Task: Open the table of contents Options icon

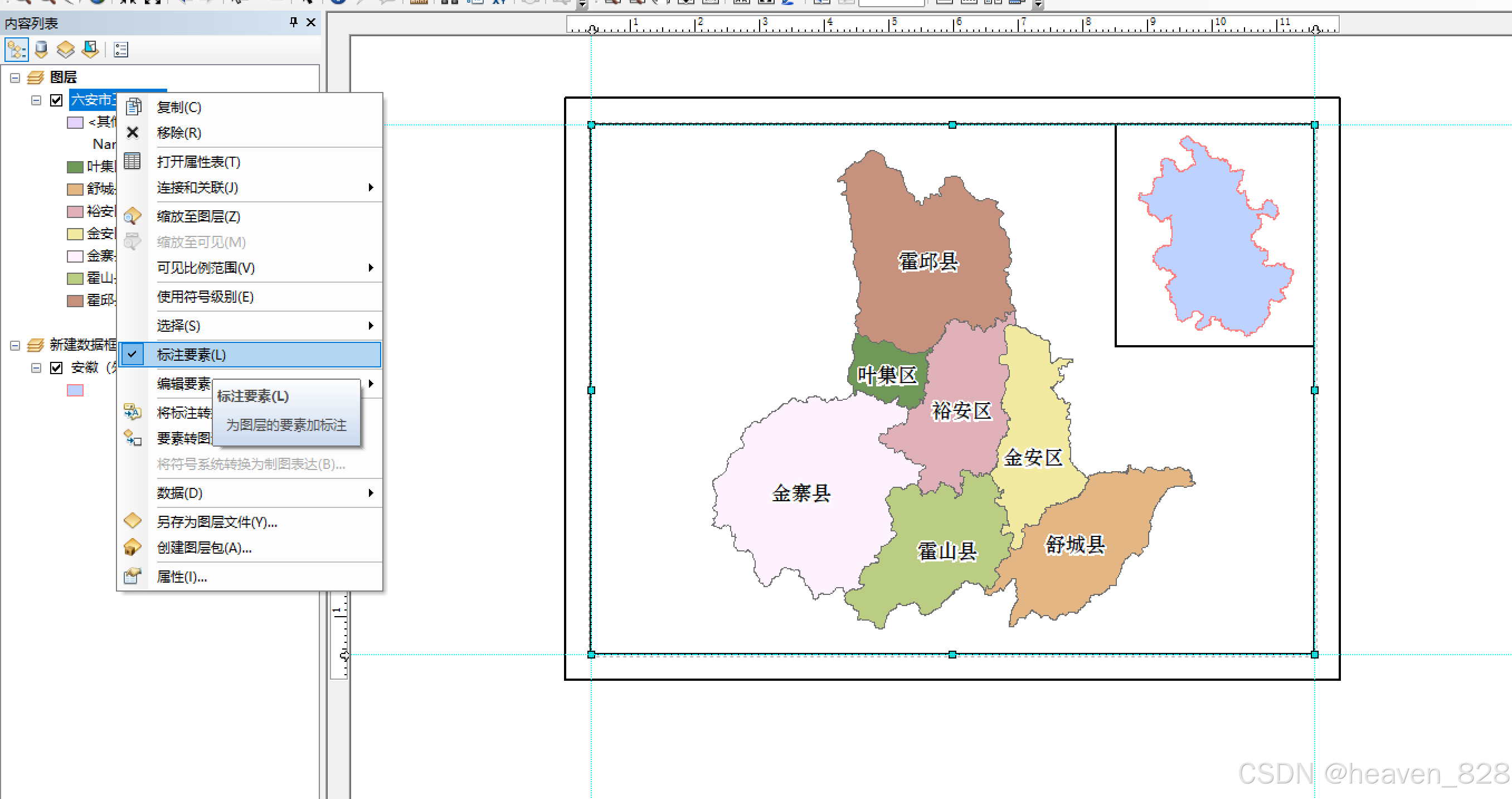Action: coord(121,50)
